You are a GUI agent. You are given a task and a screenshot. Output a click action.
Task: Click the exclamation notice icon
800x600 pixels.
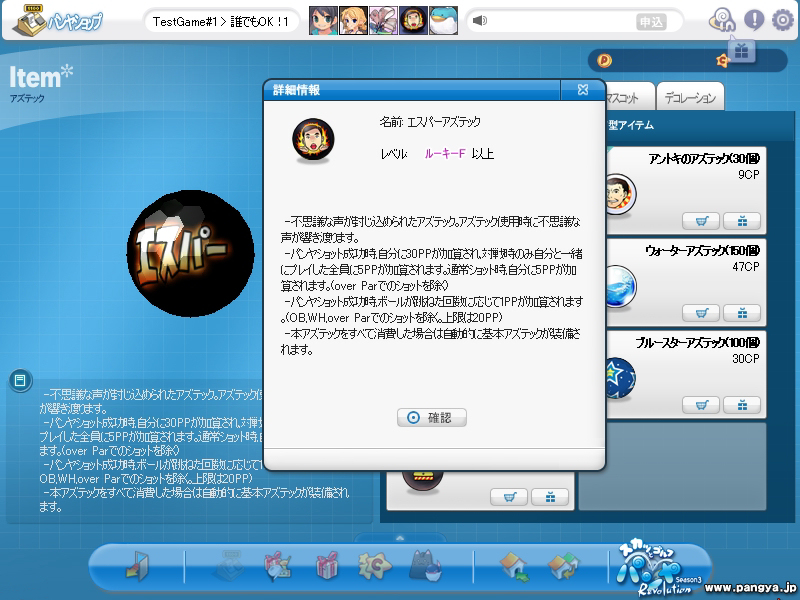point(753,19)
